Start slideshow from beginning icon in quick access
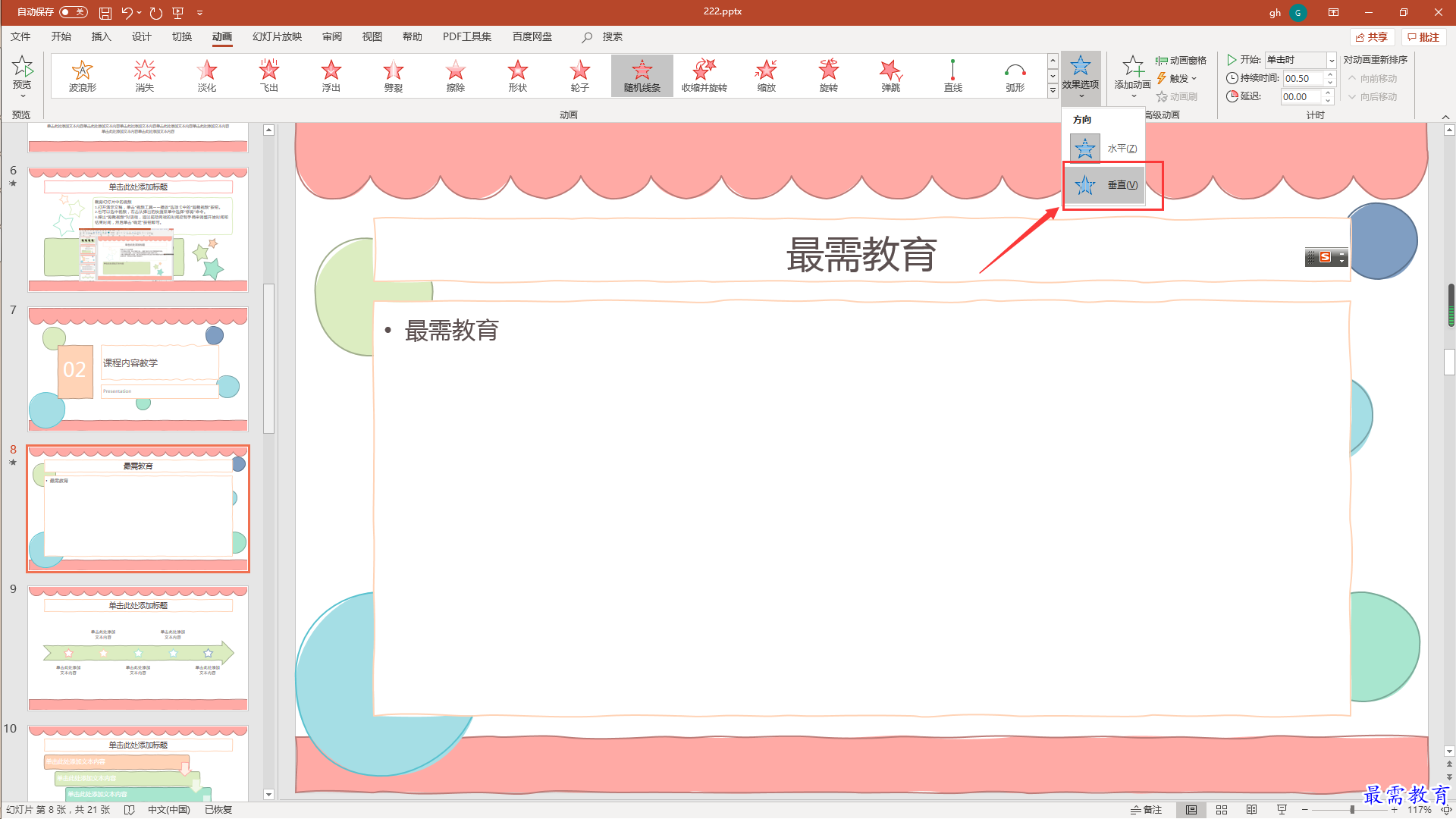This screenshot has width=1456, height=819. (x=178, y=13)
